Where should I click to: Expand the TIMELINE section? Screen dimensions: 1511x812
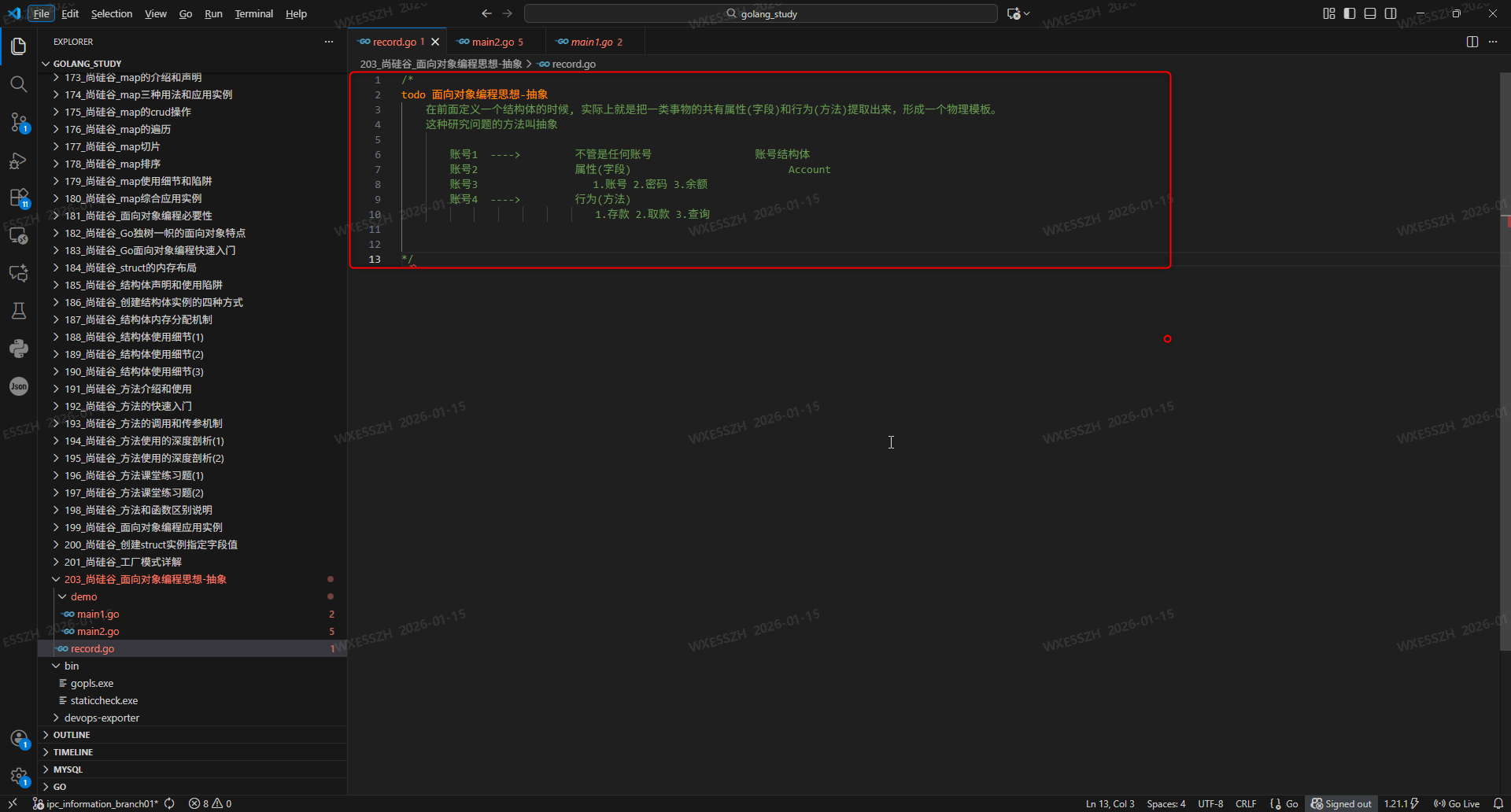(192, 752)
